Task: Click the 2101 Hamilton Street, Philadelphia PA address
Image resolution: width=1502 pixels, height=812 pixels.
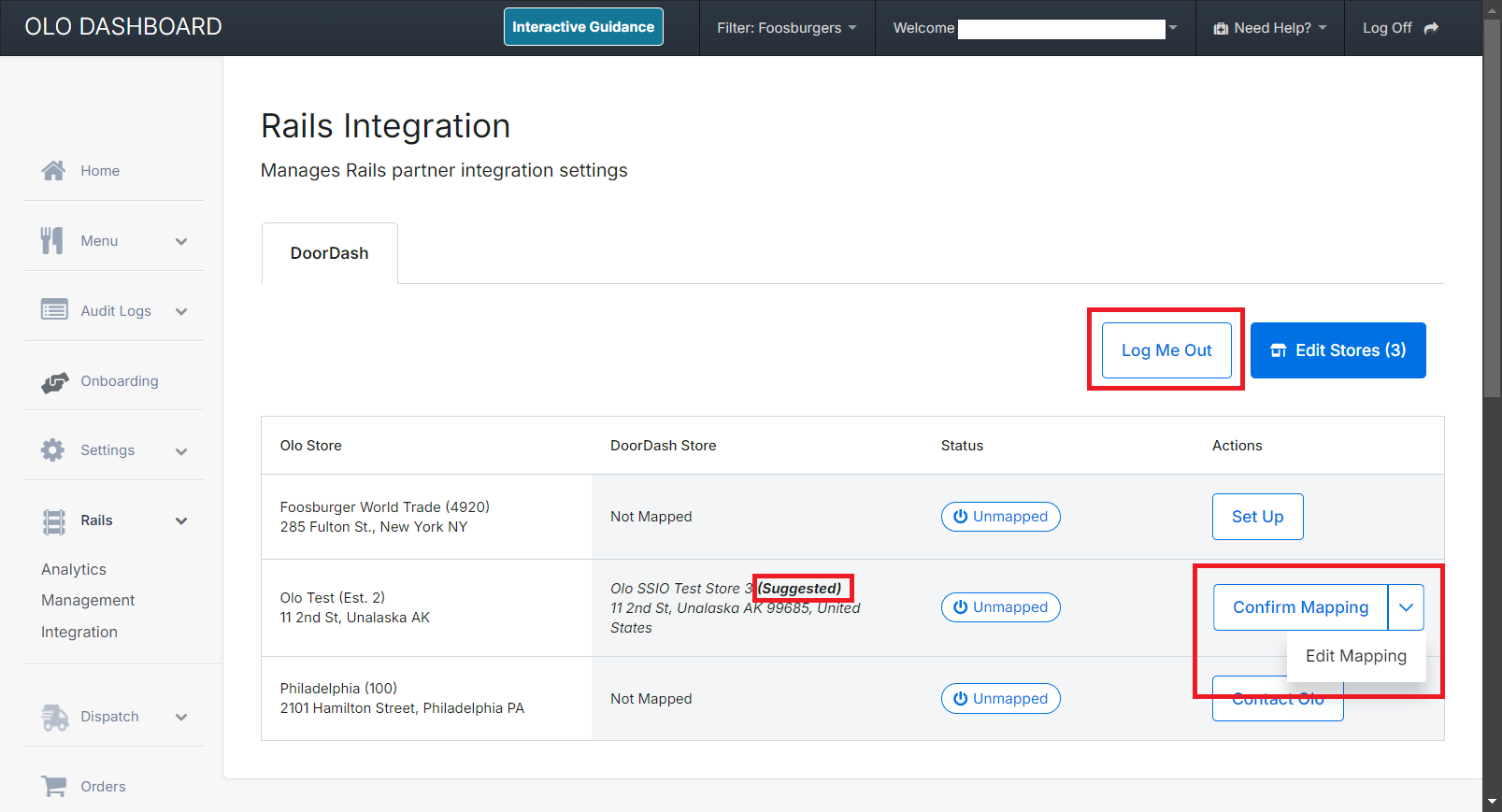Action: 403,708
